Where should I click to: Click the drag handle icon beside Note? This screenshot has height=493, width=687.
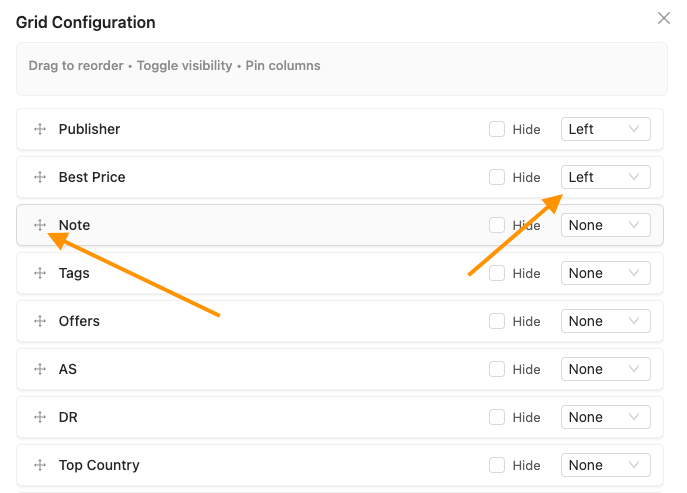[x=40, y=225]
